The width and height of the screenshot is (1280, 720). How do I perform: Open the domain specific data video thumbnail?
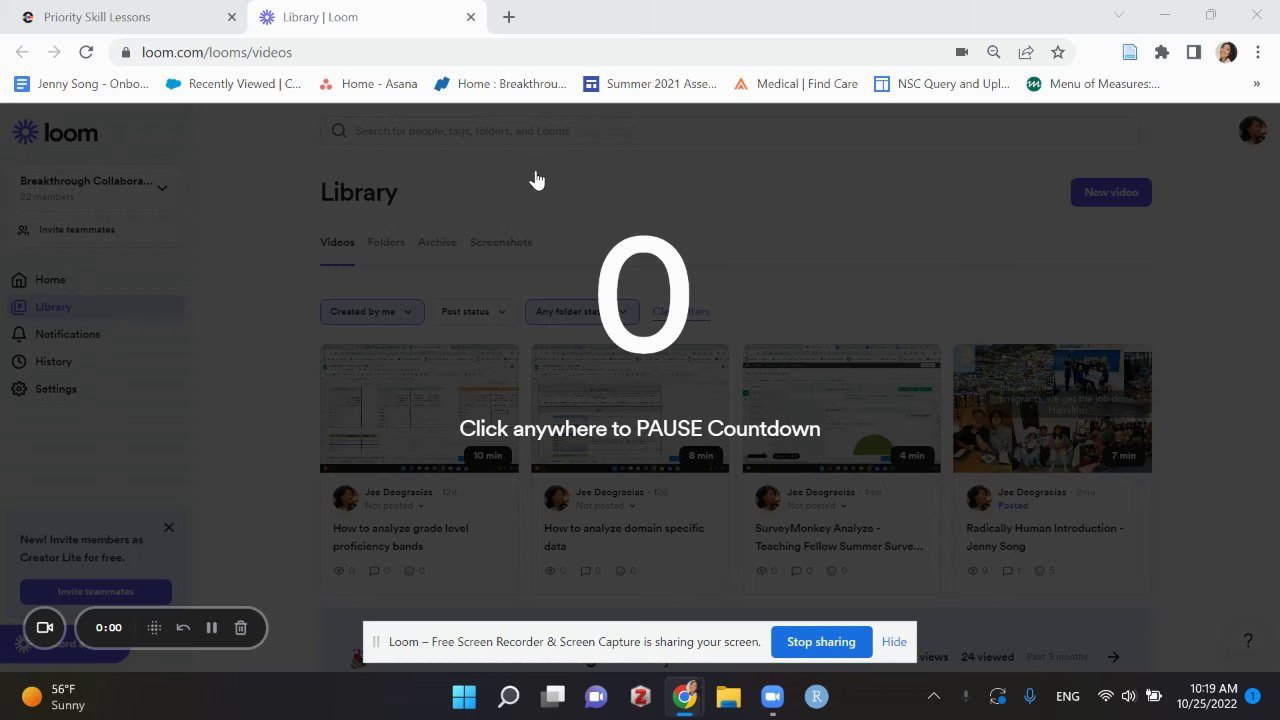pyautogui.click(x=630, y=408)
